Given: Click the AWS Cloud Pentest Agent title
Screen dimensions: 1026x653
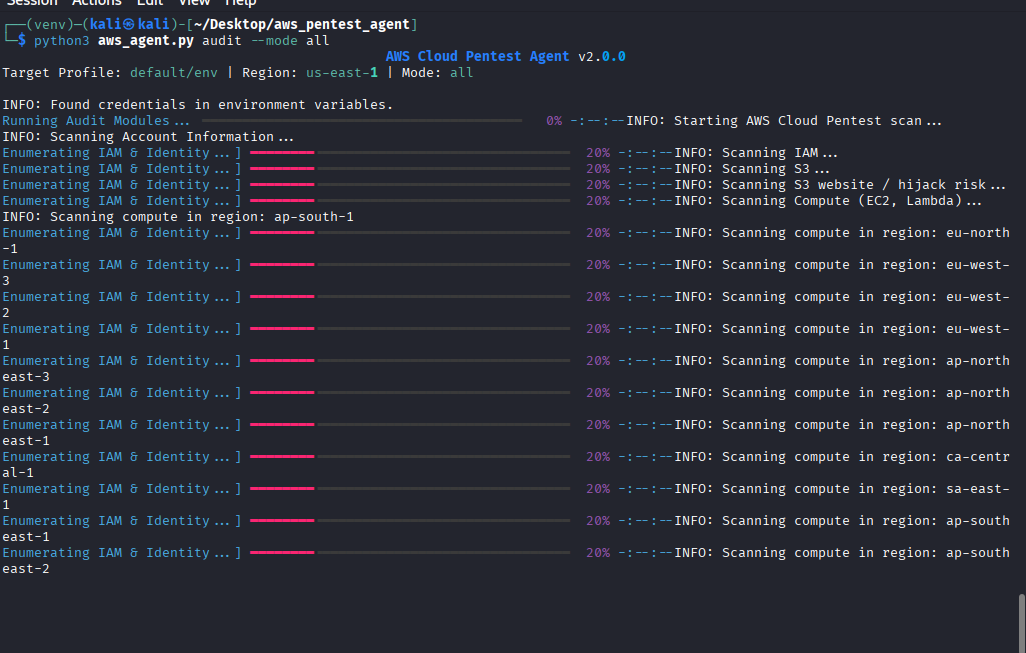Looking at the screenshot, I should coord(477,57).
